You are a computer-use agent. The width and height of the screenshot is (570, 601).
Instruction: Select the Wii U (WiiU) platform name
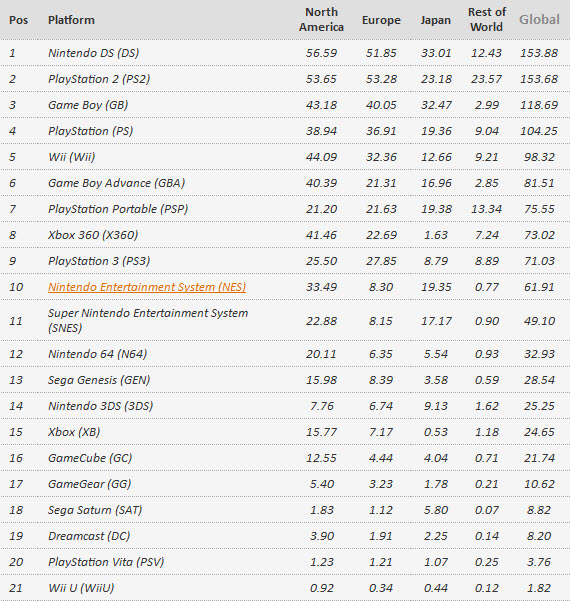click(x=81, y=588)
